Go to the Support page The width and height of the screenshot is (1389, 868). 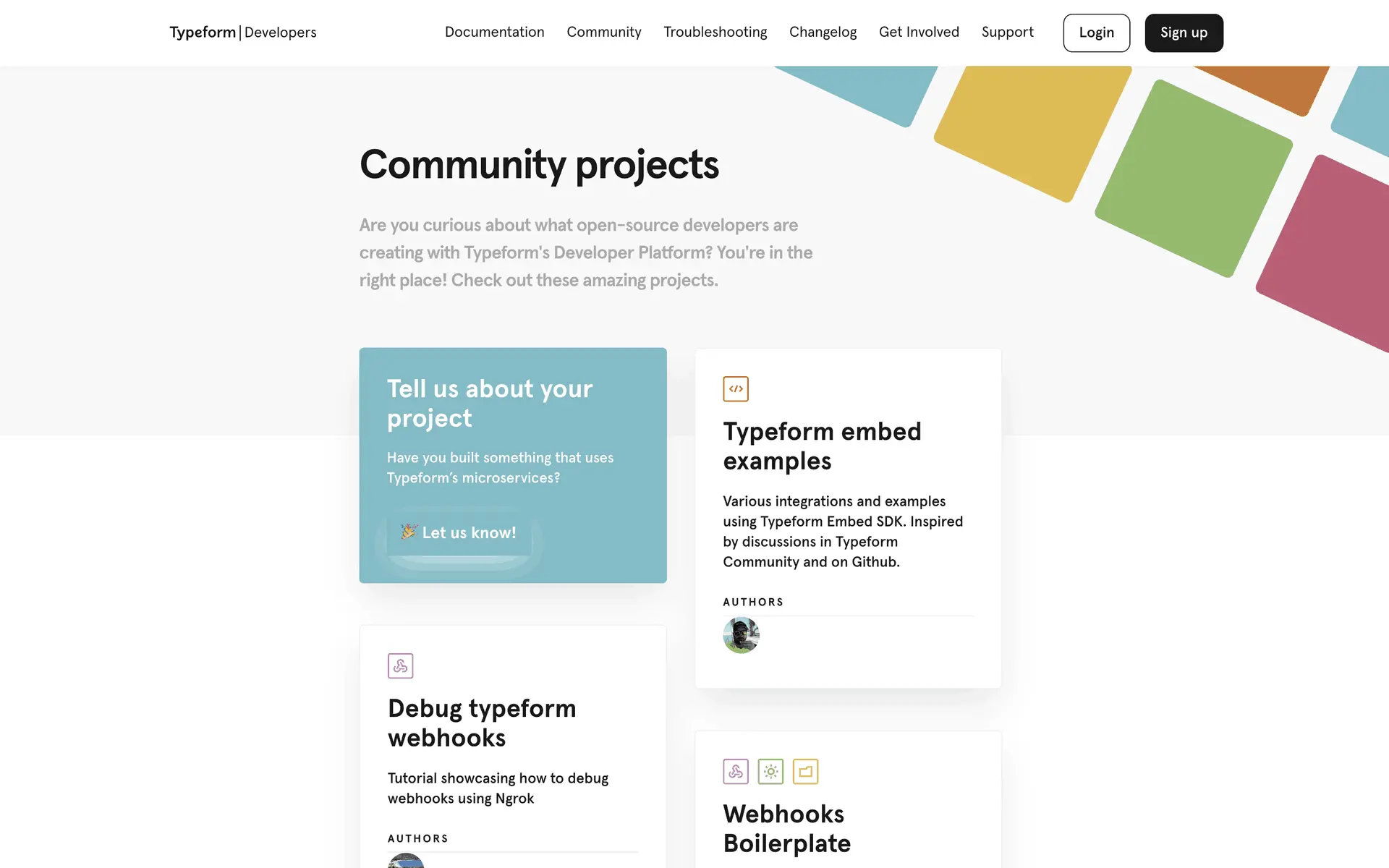point(1007,33)
